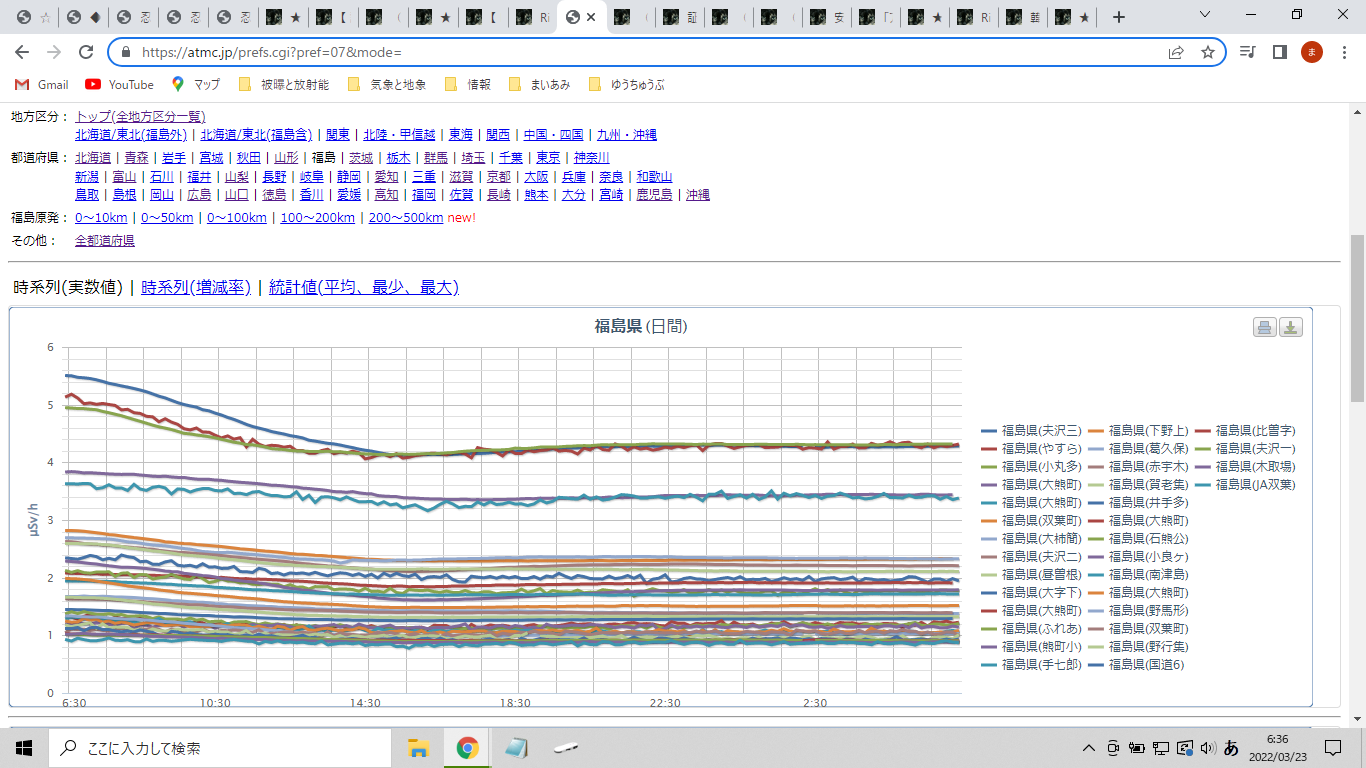Hide 福島県(手七郎) series in legend
Viewport: 1366px width, 768px height.
1032,664
